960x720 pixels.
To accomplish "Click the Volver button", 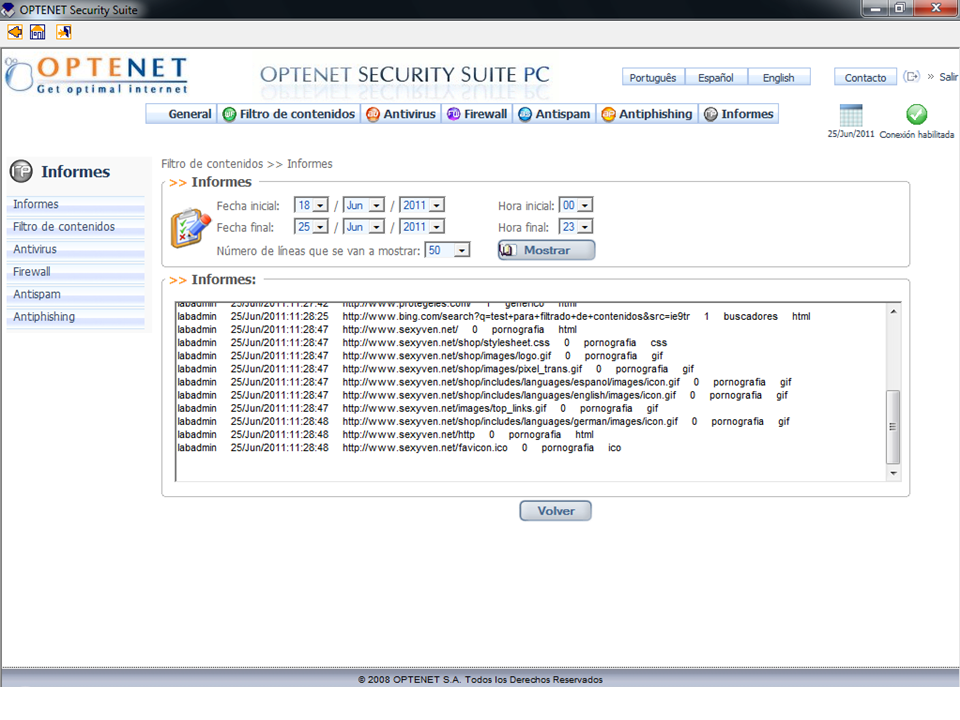I will [x=555, y=511].
